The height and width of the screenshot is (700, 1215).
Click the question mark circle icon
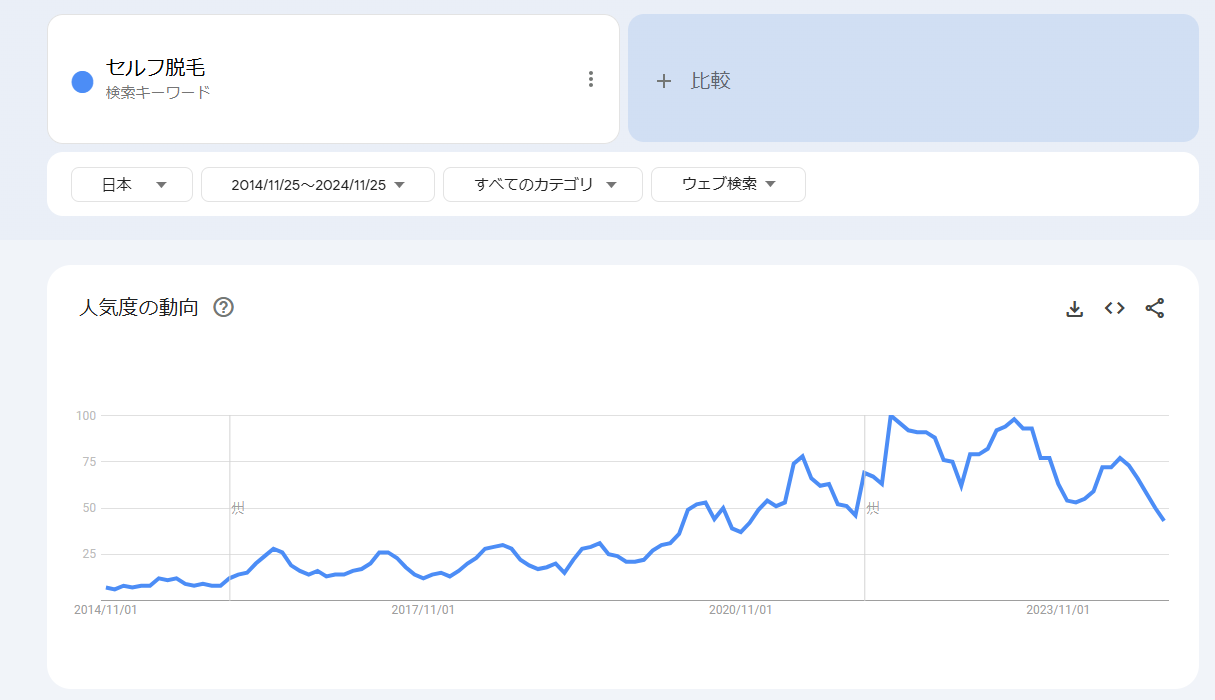[x=223, y=307]
